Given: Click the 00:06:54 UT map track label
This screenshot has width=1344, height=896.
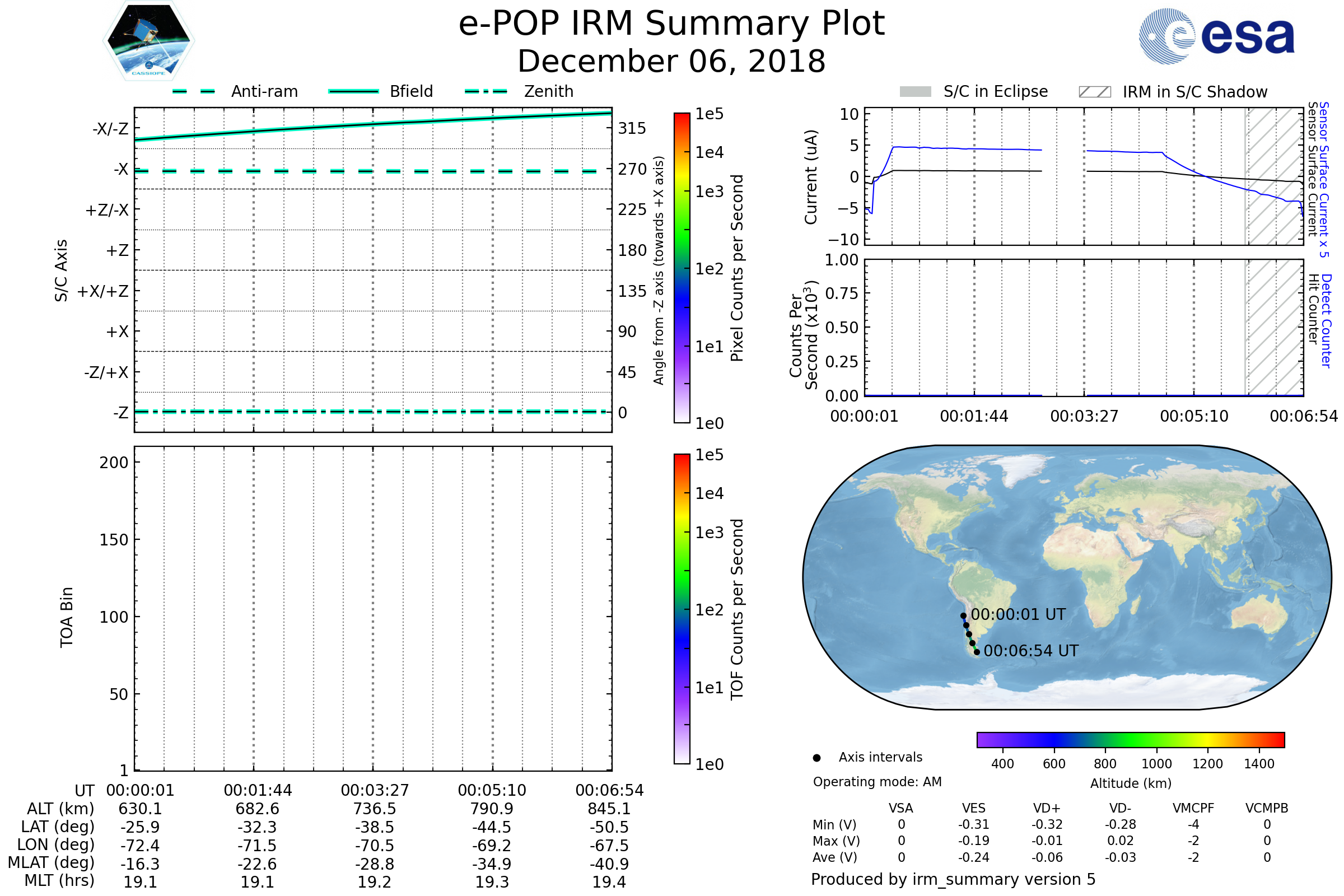Looking at the screenshot, I should 1031,651.
